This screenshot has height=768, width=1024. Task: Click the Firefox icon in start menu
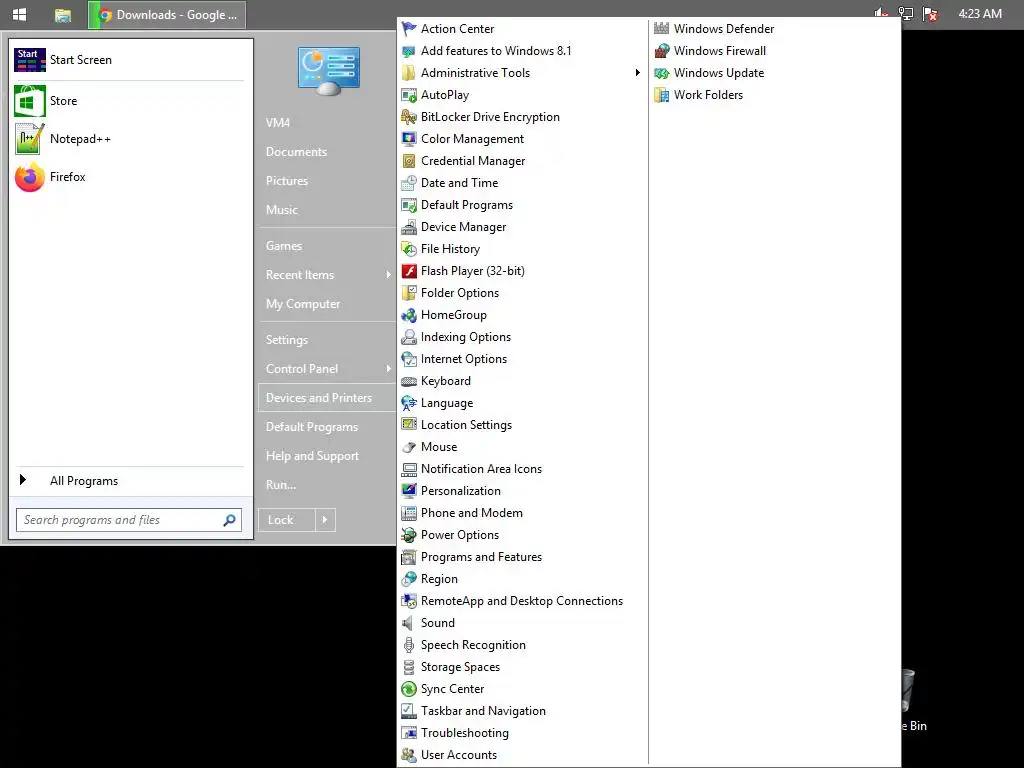click(x=29, y=177)
